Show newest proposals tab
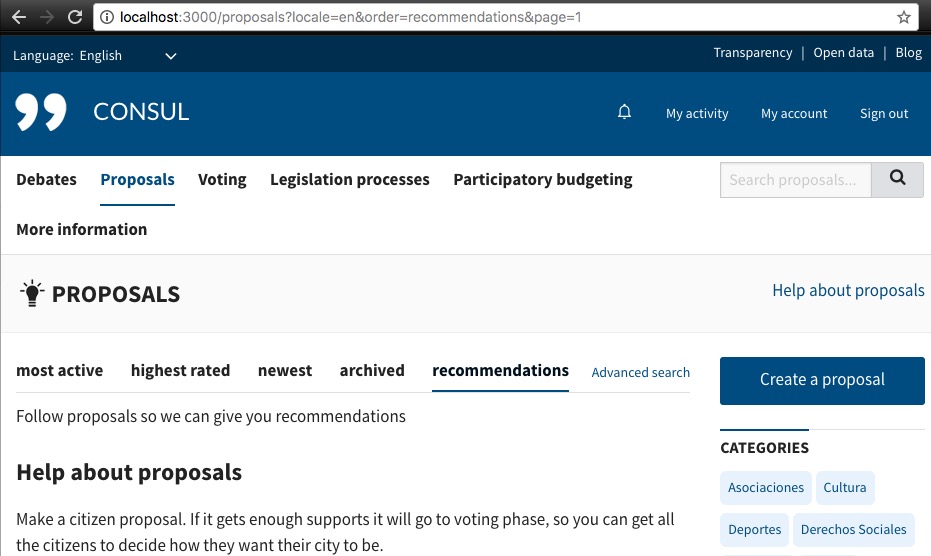 (x=285, y=371)
